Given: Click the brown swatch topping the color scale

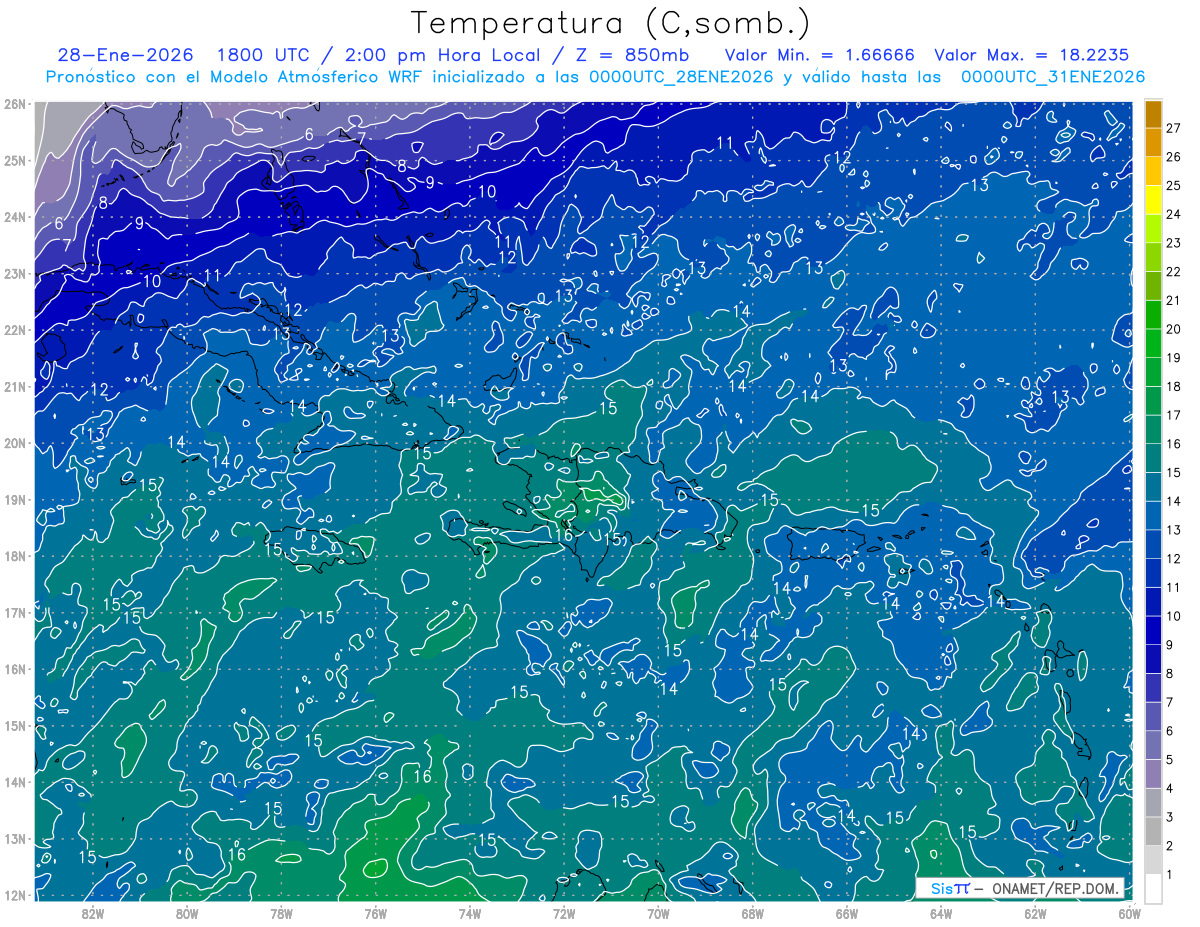Looking at the screenshot, I should pos(1153,114).
